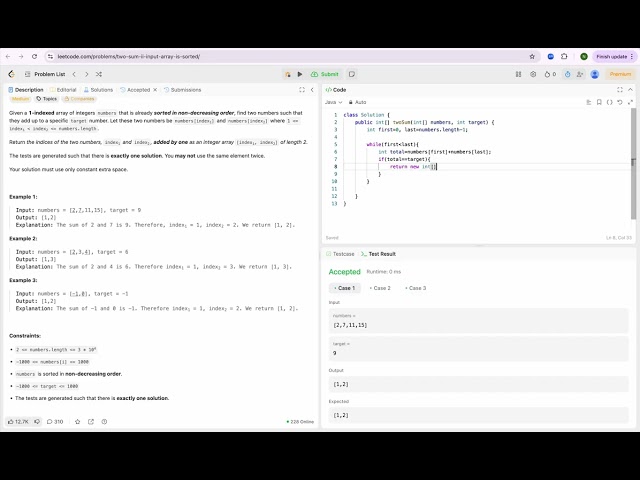The image size is (640, 480).
Task: Switch to the Editorial tab
Action: [x=65, y=89]
